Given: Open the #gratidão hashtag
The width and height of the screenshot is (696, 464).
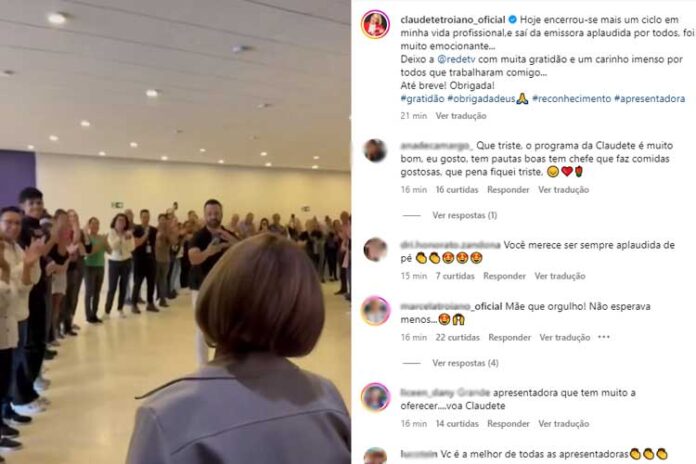Looking at the screenshot, I should [422, 99].
